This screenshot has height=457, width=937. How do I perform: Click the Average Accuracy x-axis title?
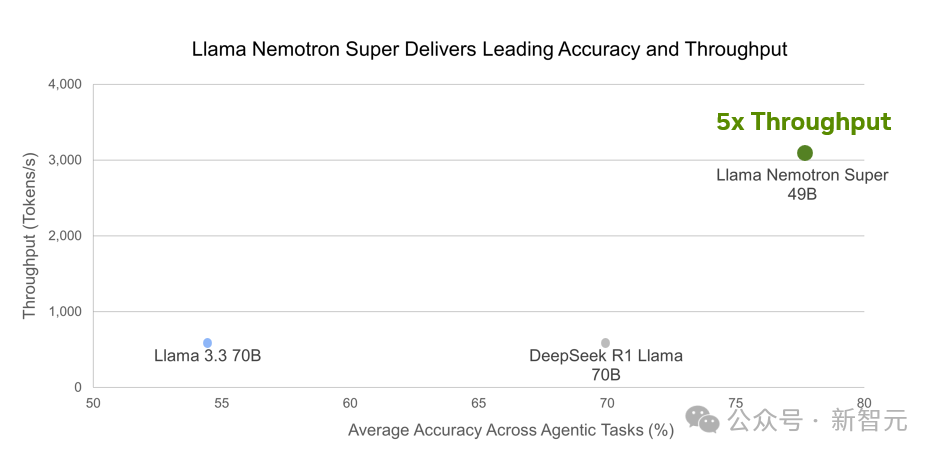[x=511, y=430]
